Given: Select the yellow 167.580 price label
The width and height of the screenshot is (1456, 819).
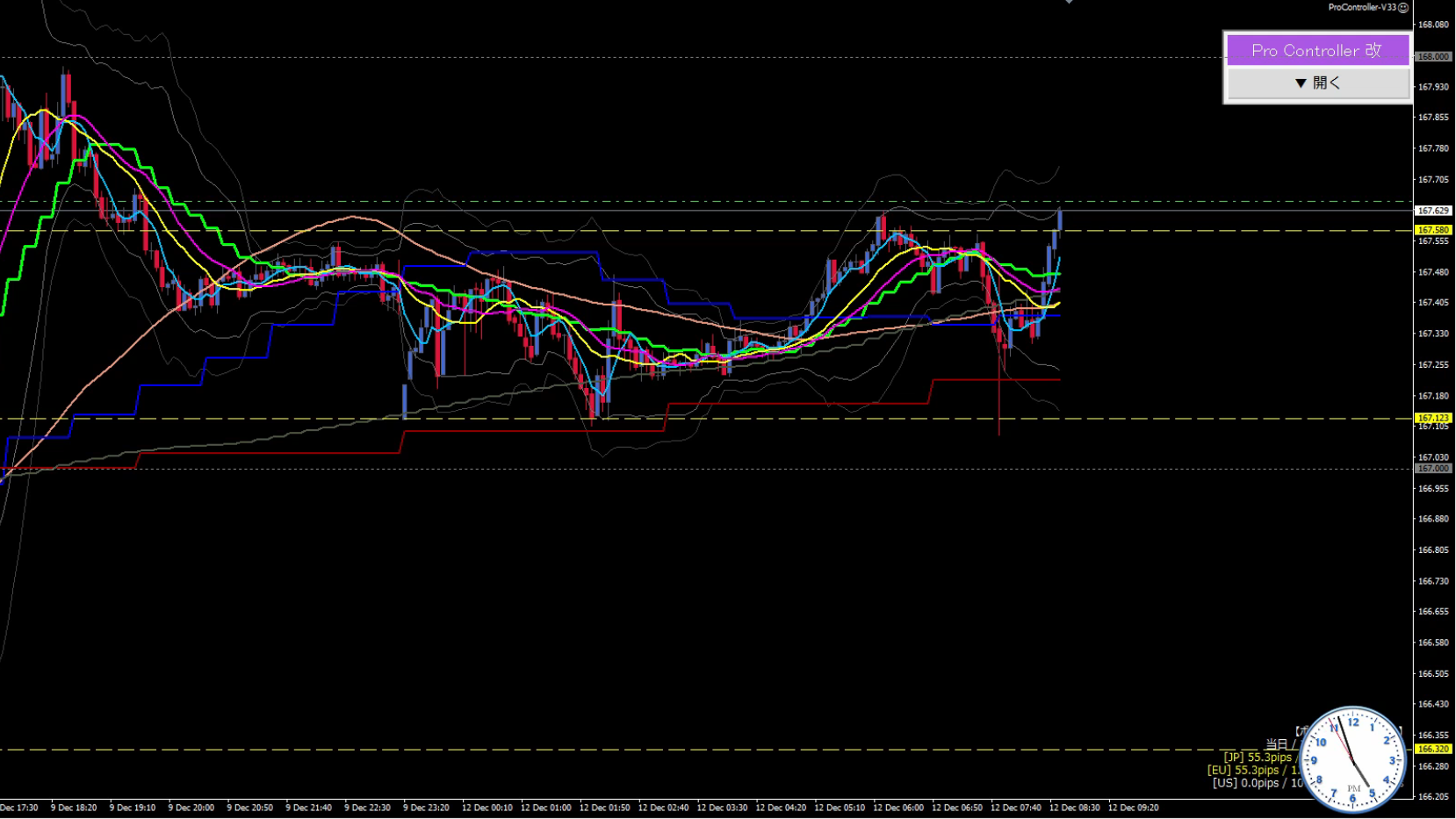Looking at the screenshot, I should coord(1433,230).
